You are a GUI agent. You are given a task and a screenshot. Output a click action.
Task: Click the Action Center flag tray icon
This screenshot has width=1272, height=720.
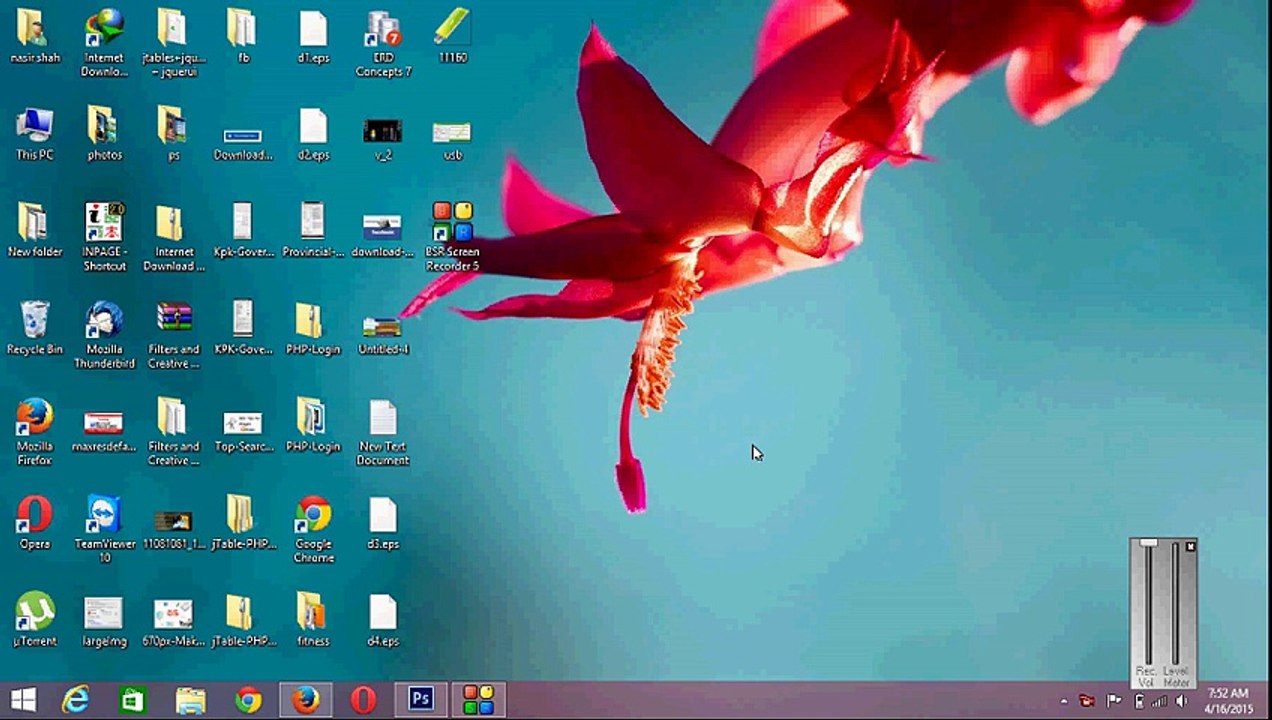click(x=1113, y=701)
